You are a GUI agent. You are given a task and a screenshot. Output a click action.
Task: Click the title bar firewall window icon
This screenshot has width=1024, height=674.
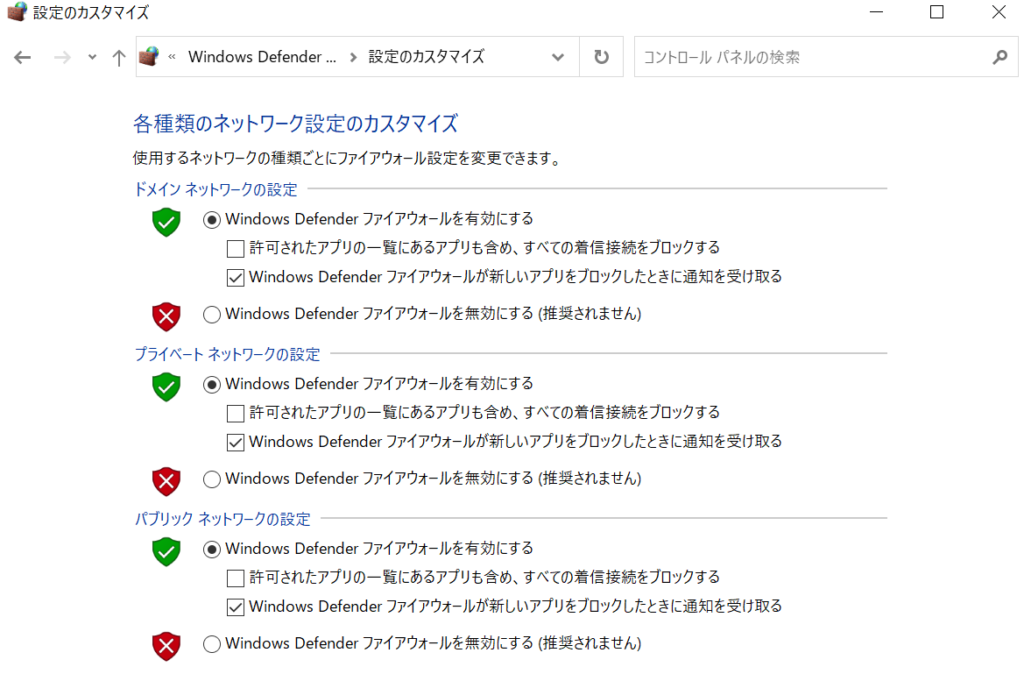(x=17, y=12)
